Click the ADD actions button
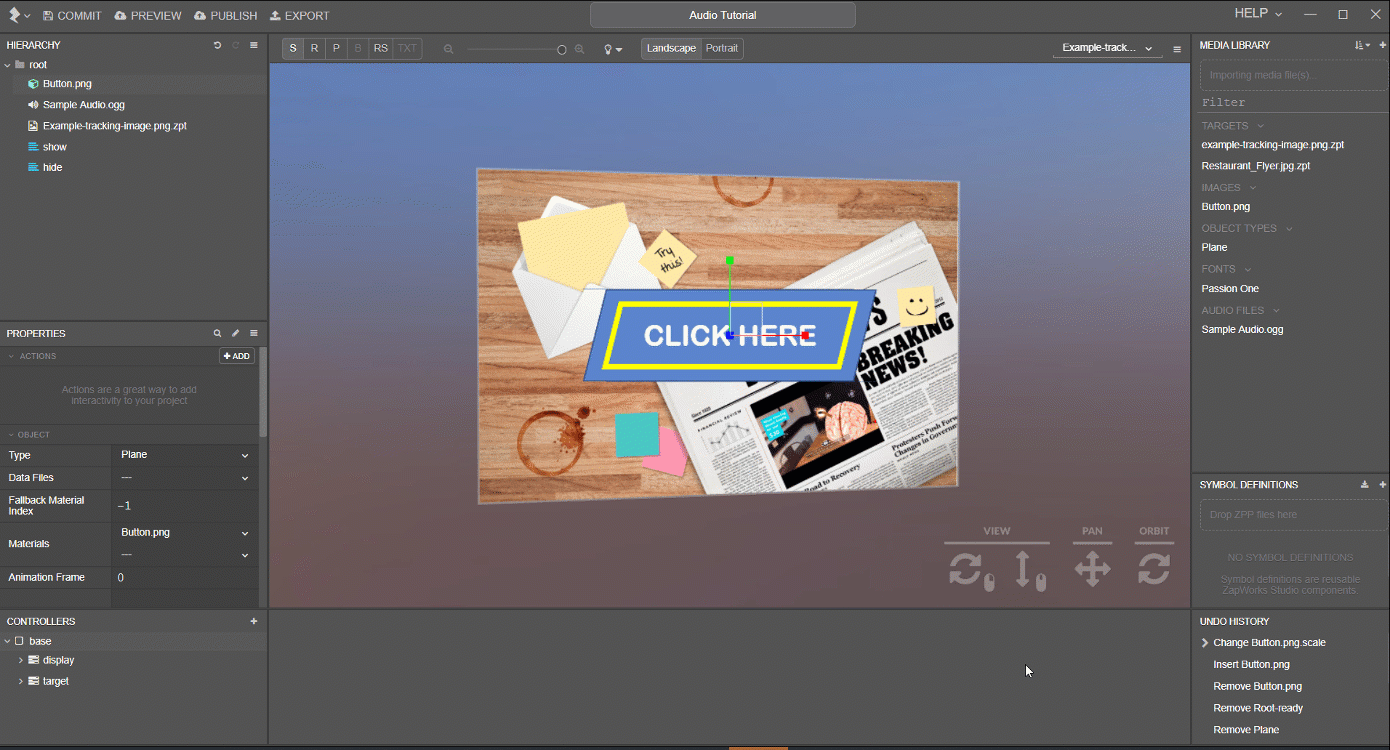This screenshot has width=1390, height=750. (237, 356)
